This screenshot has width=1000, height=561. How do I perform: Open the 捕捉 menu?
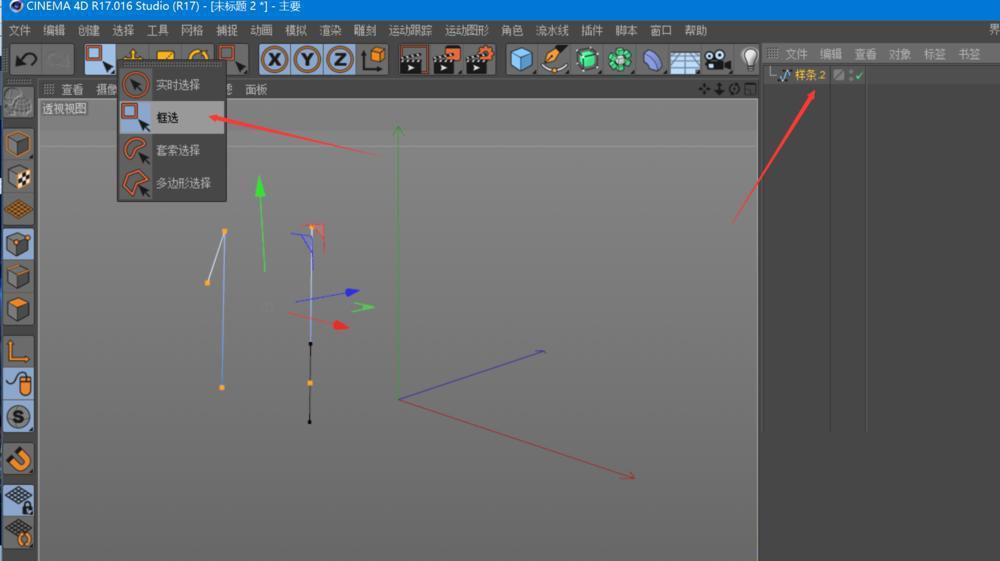(226, 31)
